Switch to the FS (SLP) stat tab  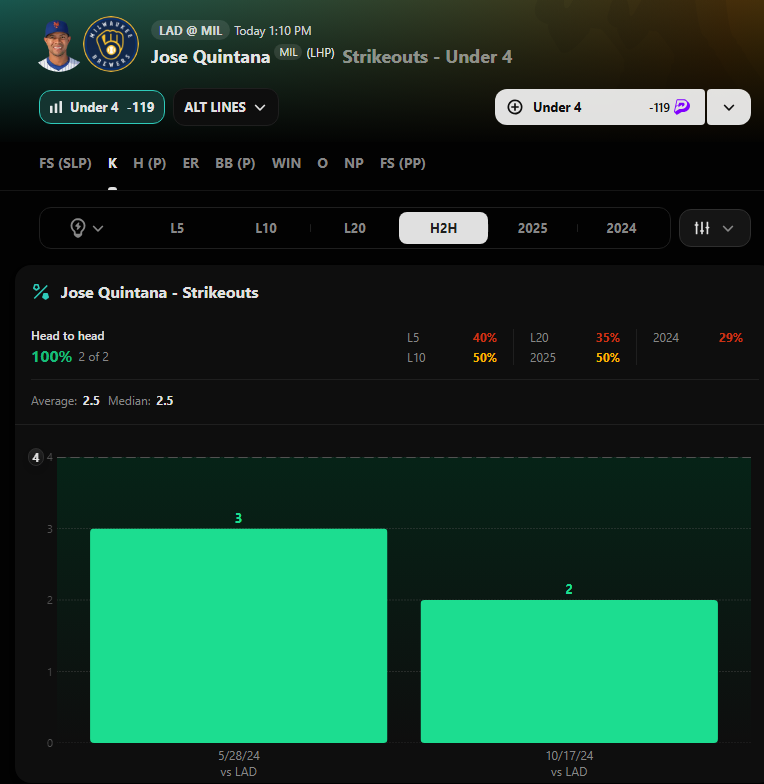tap(66, 163)
